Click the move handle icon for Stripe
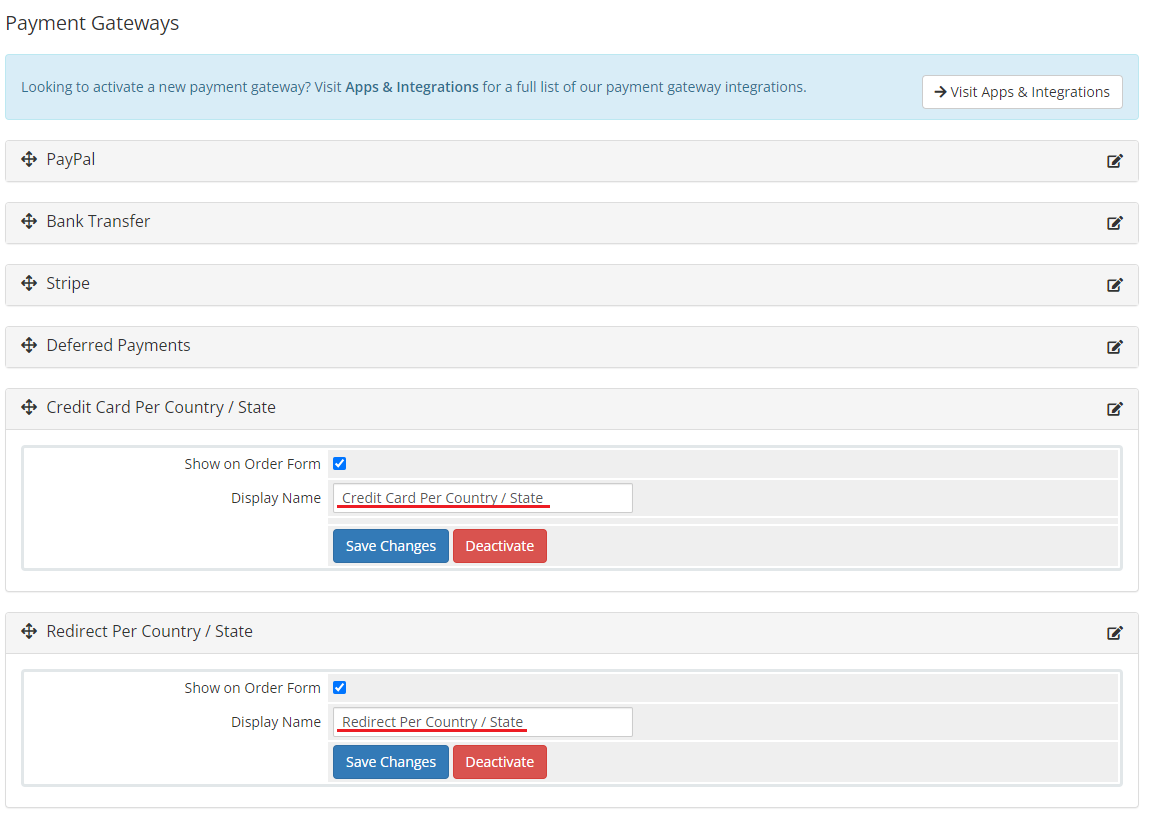The width and height of the screenshot is (1150, 822). click(29, 283)
